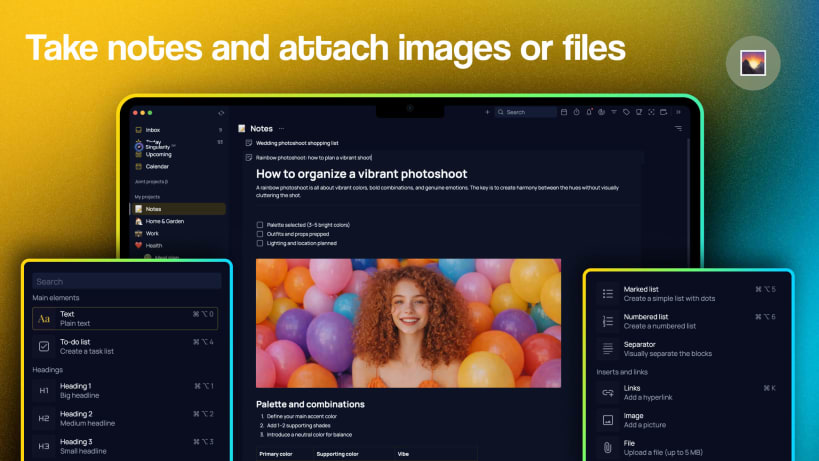Click the note icon beside Wedding photoshoot shopping list
The height and width of the screenshot is (461, 819).
(x=249, y=143)
